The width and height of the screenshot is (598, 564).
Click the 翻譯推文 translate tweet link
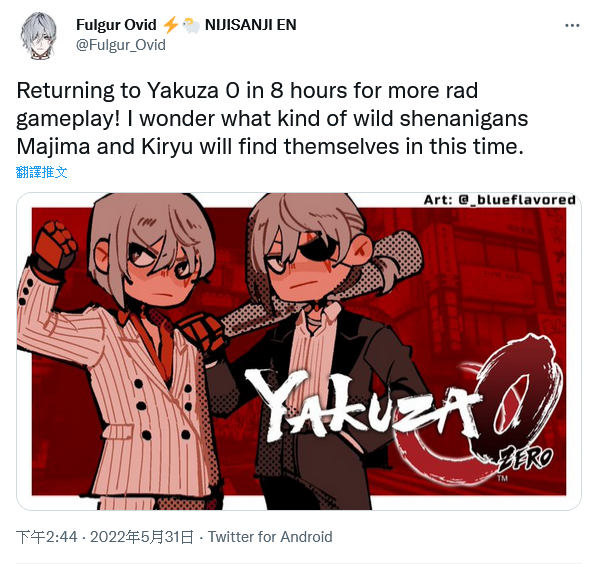point(42,172)
